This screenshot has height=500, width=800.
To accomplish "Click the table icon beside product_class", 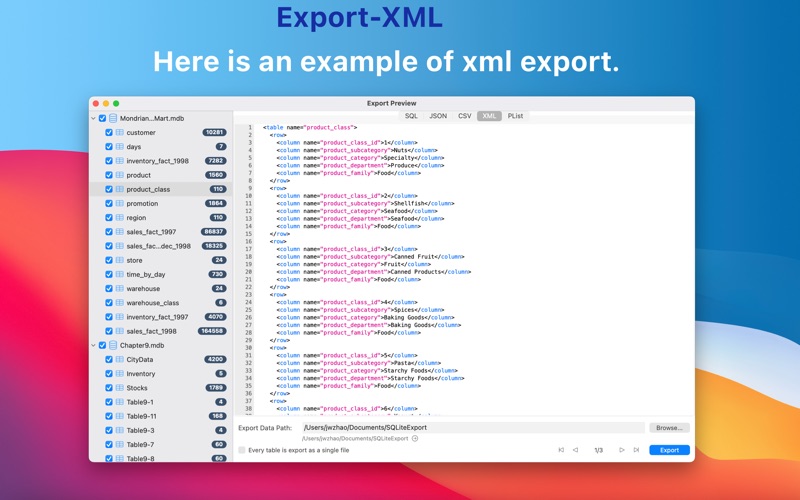I will (119, 189).
